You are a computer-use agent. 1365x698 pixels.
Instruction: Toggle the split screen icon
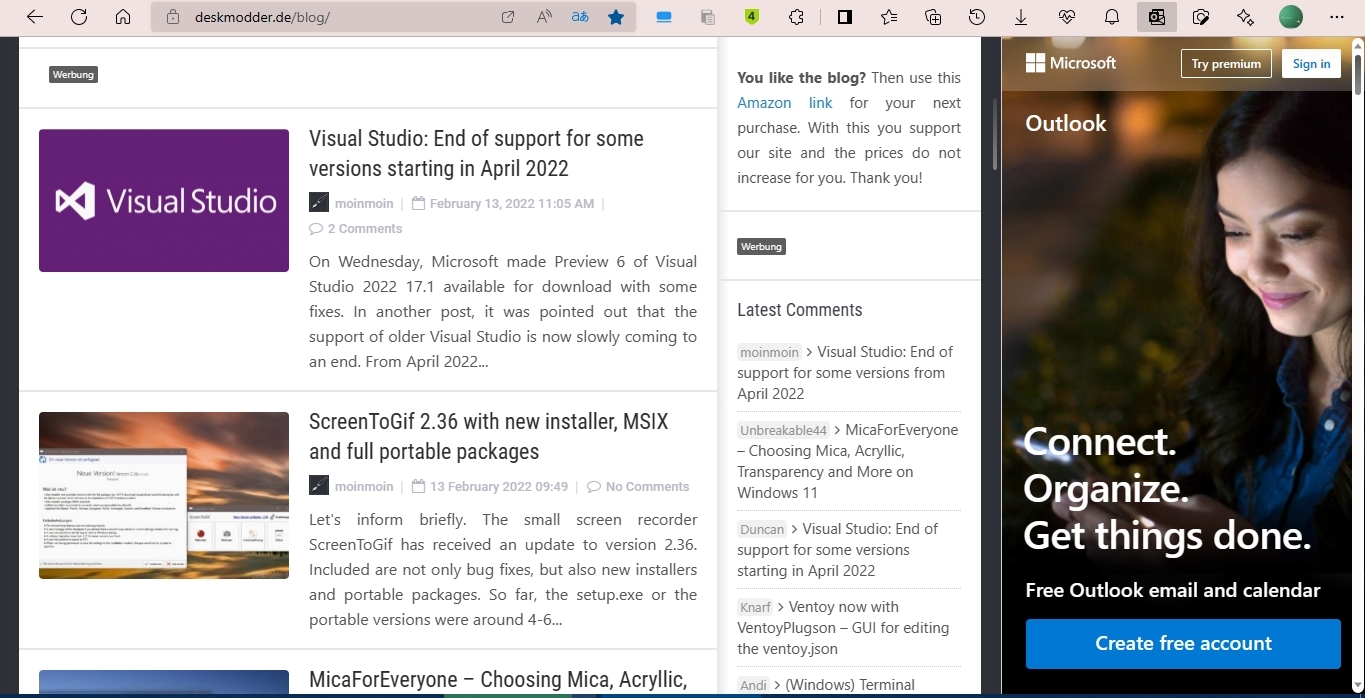(x=845, y=17)
